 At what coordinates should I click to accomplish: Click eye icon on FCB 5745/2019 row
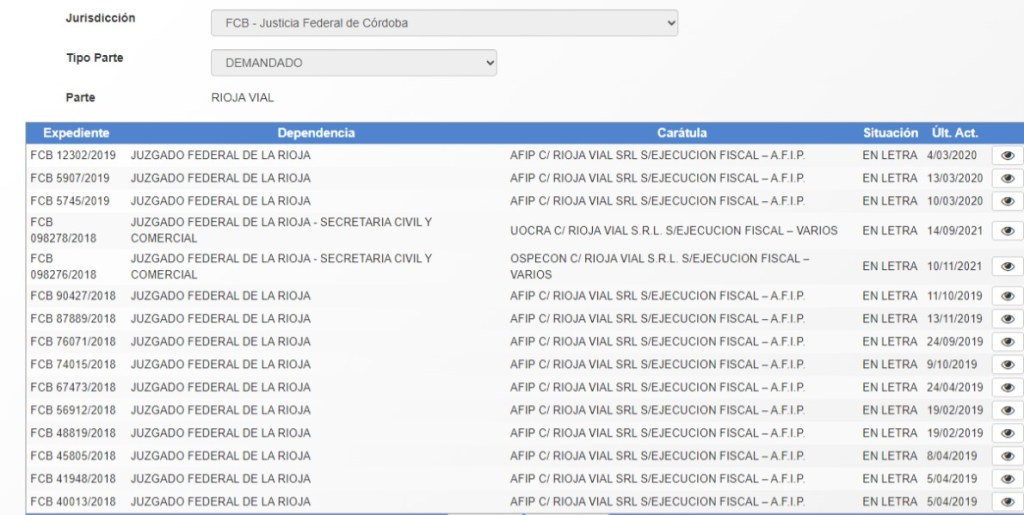(1007, 201)
